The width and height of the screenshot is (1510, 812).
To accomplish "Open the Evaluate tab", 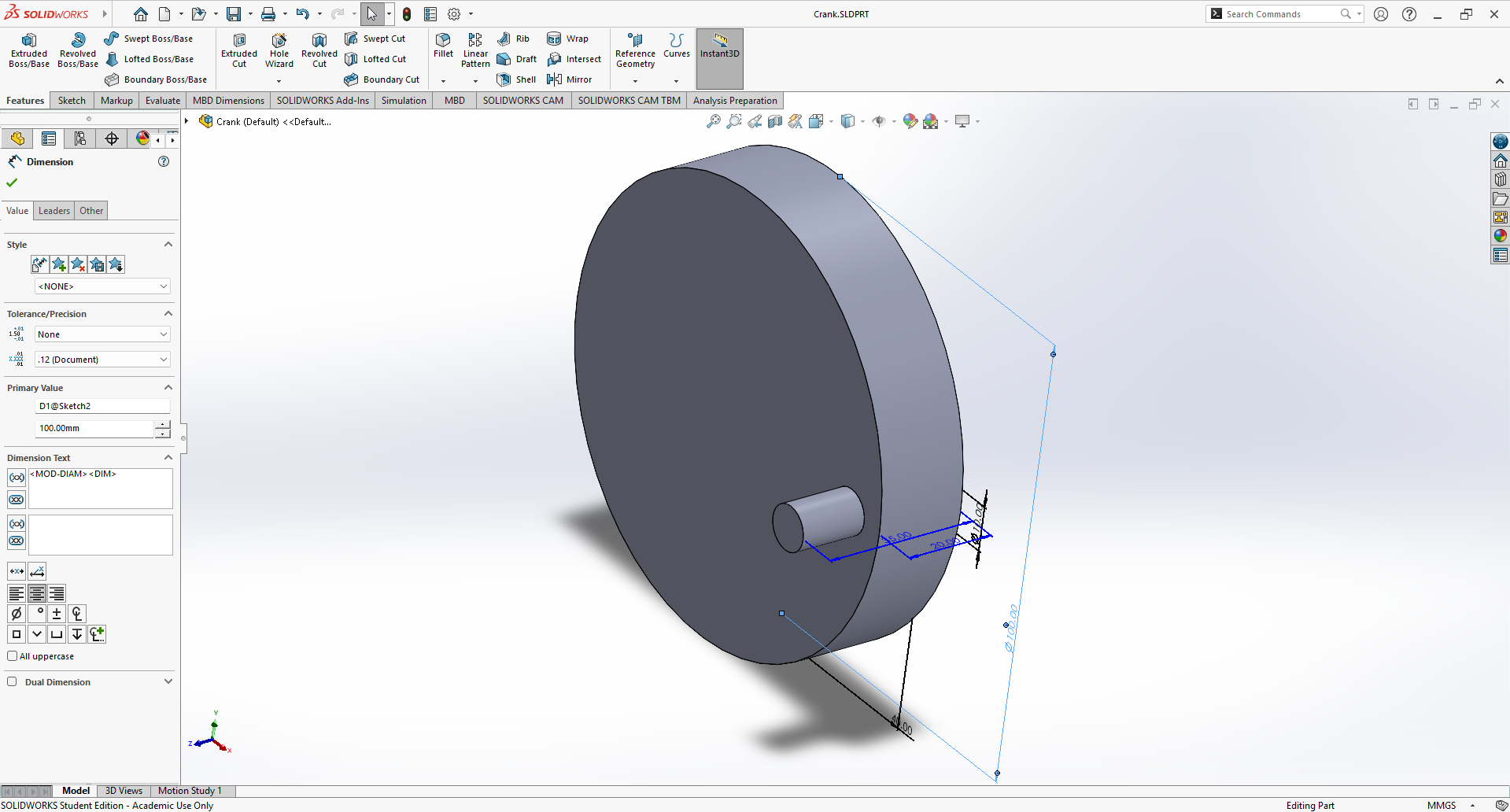I will (x=163, y=101).
